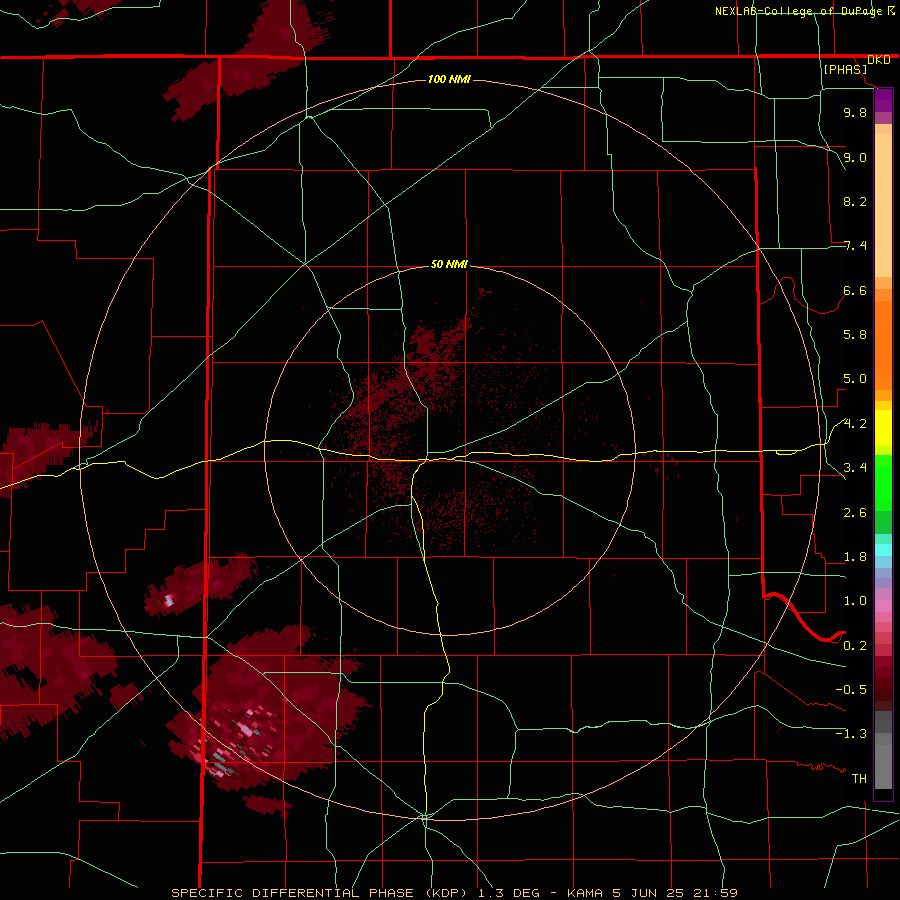
Task: Click the -0.5 value on the color scale
Action: (x=851, y=690)
